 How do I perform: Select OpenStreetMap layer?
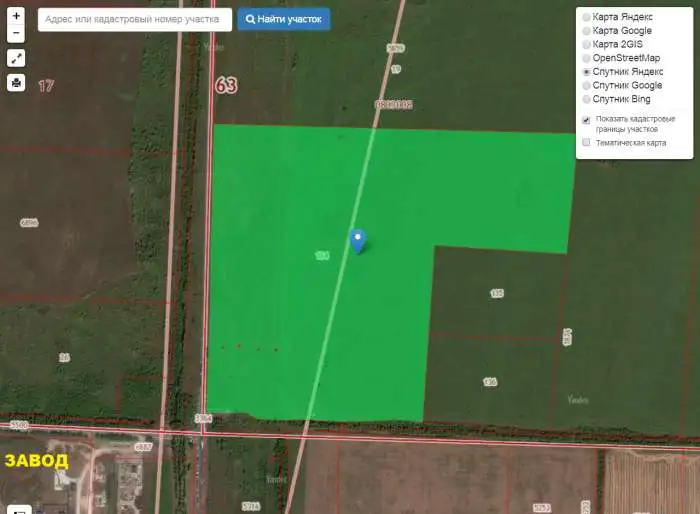coord(587,58)
